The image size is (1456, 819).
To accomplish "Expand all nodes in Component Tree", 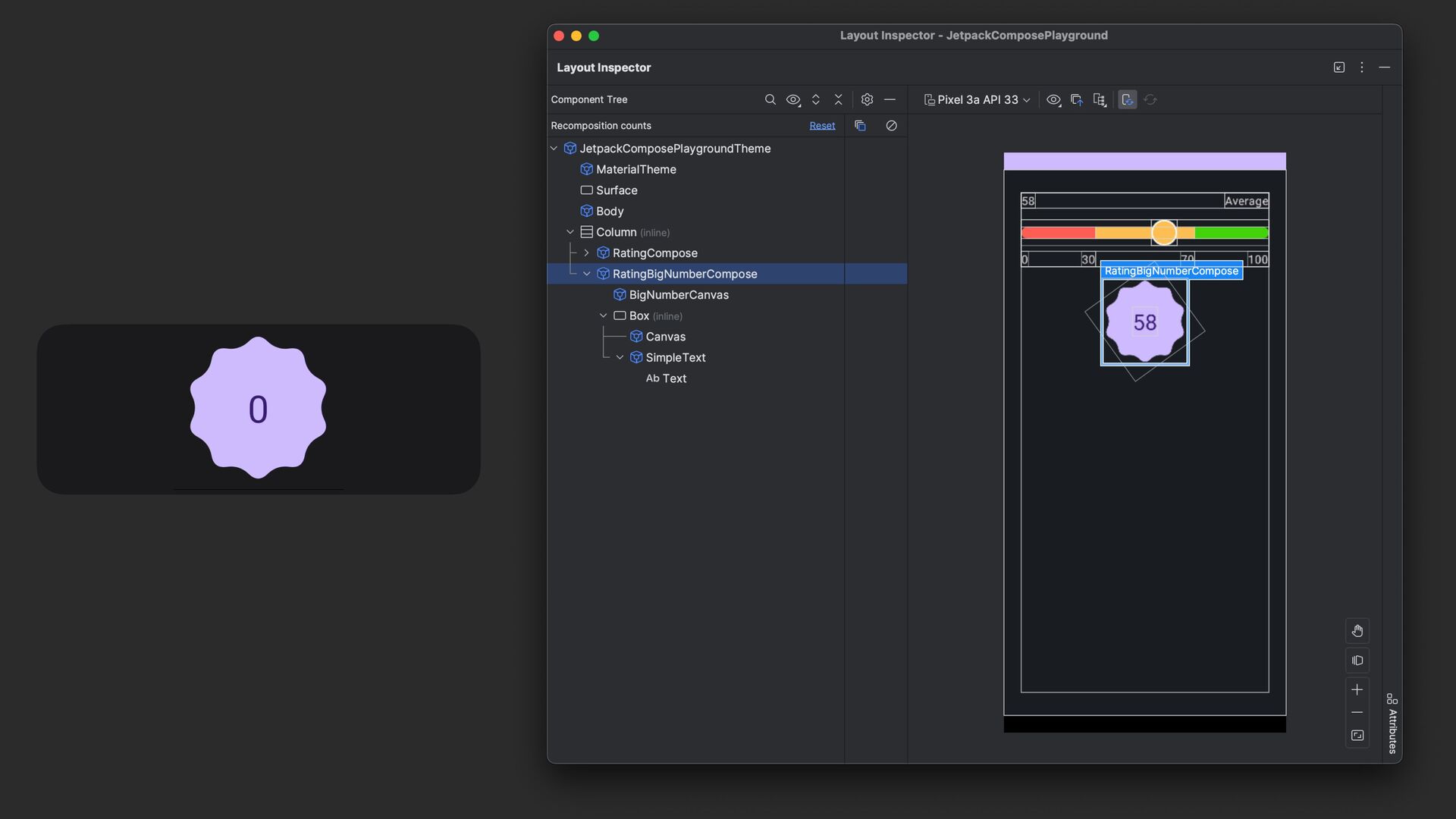I will click(x=815, y=99).
